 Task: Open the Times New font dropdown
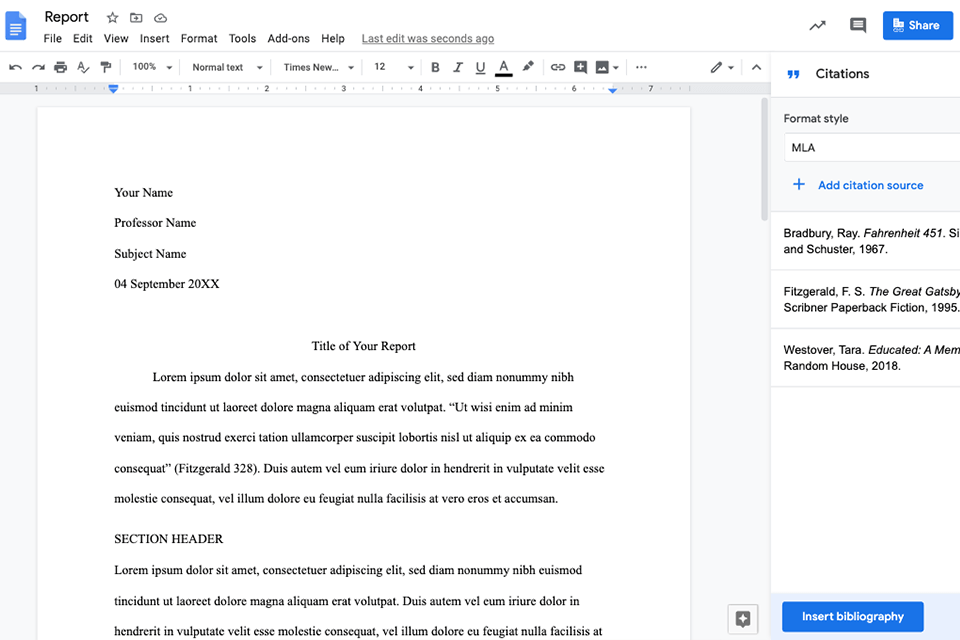click(x=318, y=67)
